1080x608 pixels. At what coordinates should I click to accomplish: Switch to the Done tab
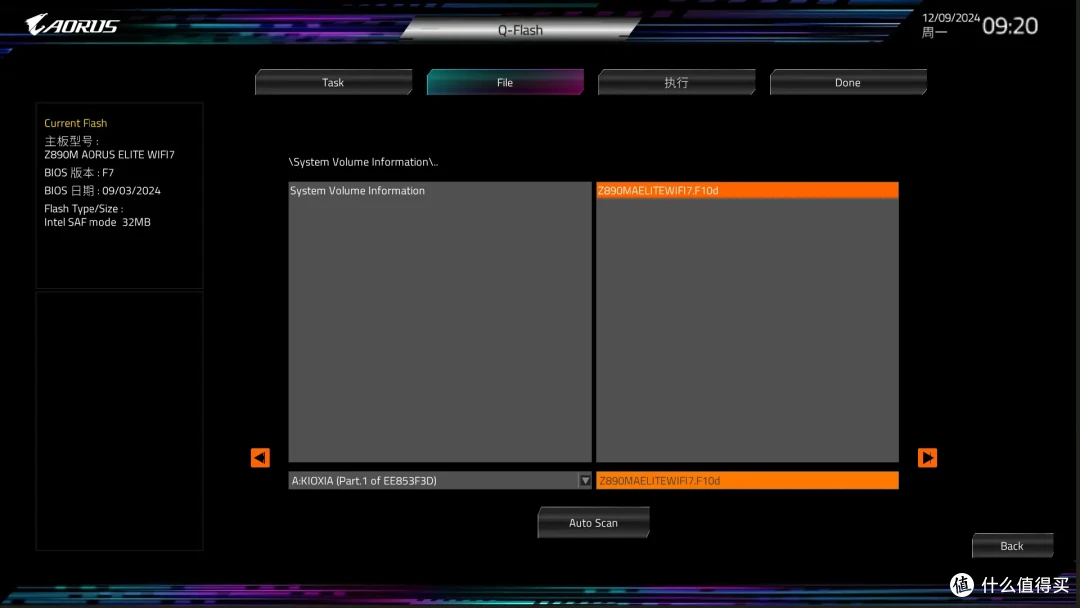point(848,83)
